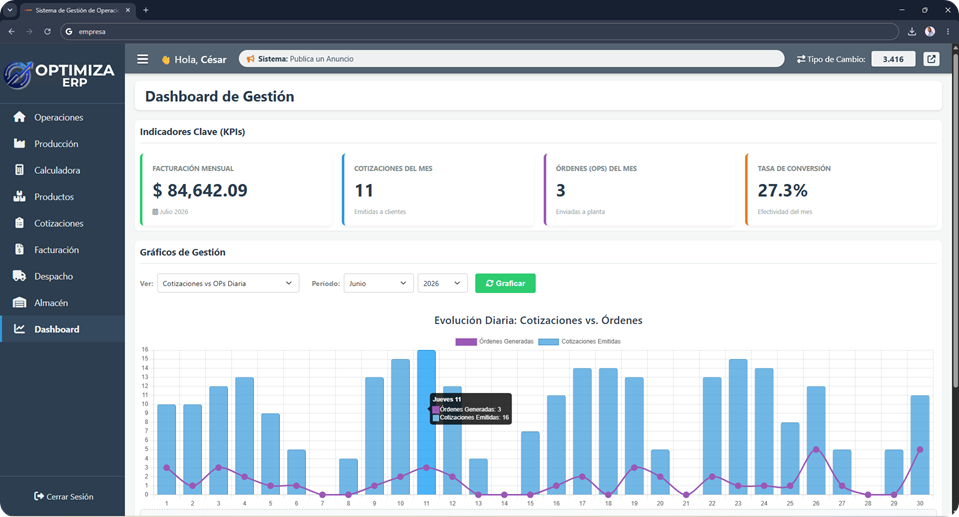959x517 pixels.
Task: Open Calculadora from the sidebar
Action: [62, 170]
